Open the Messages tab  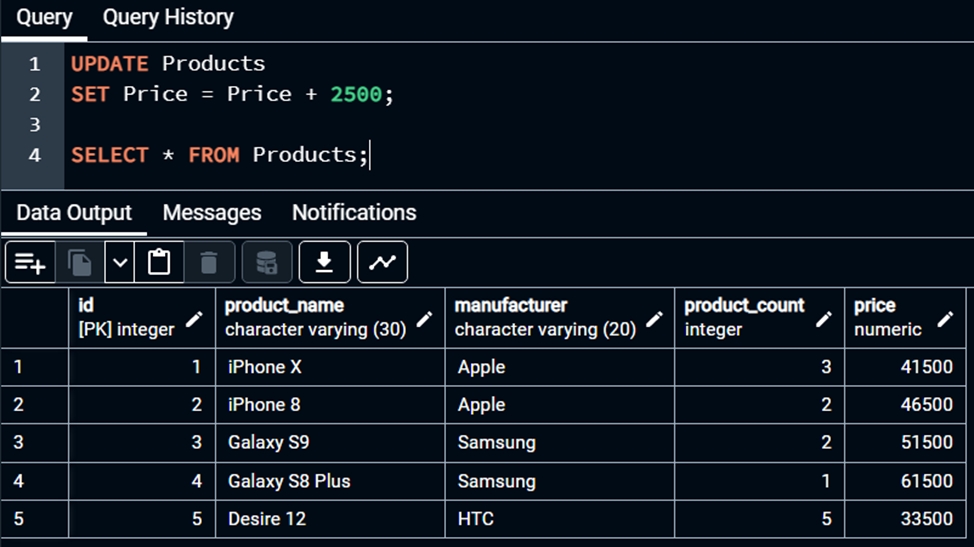coord(211,213)
